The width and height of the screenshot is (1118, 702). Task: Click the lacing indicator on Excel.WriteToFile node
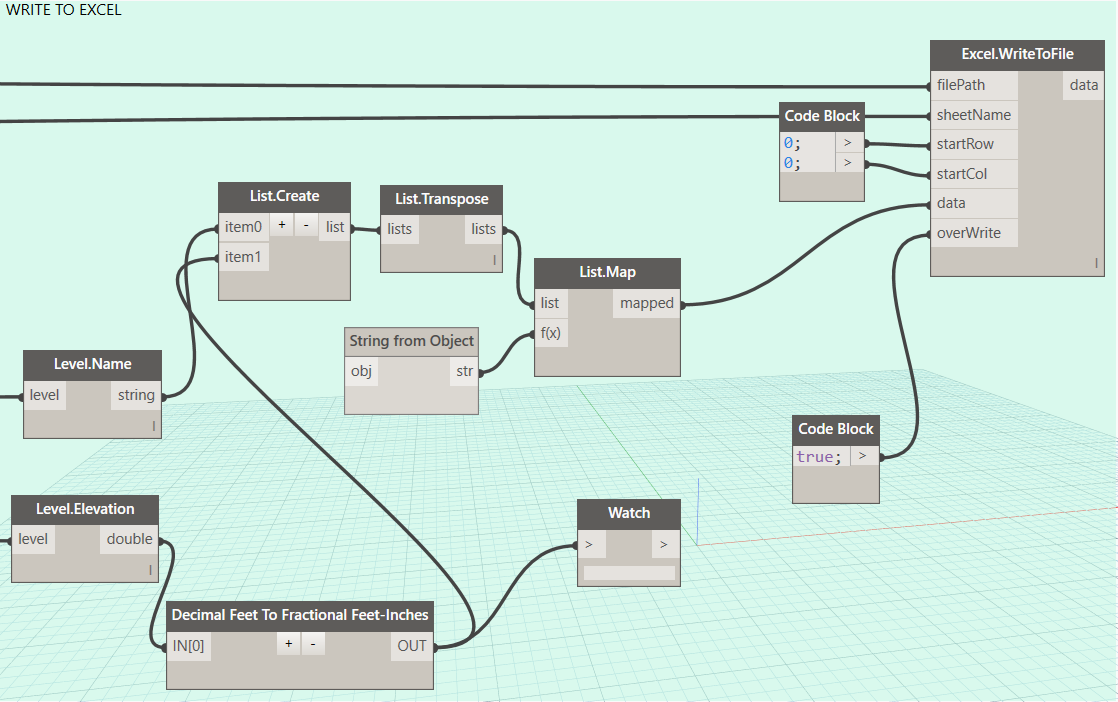click(x=1097, y=264)
